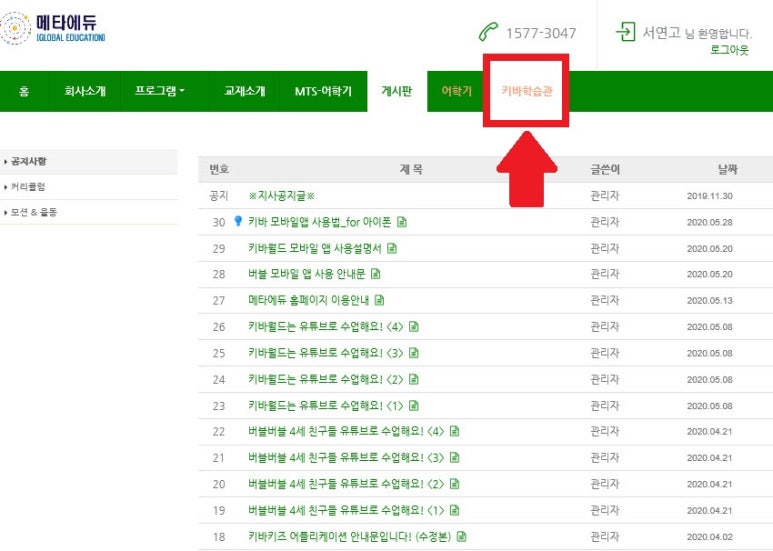Open the 회사소개 menu item
Image resolution: width=773 pixels, height=551 pixels.
coord(85,91)
